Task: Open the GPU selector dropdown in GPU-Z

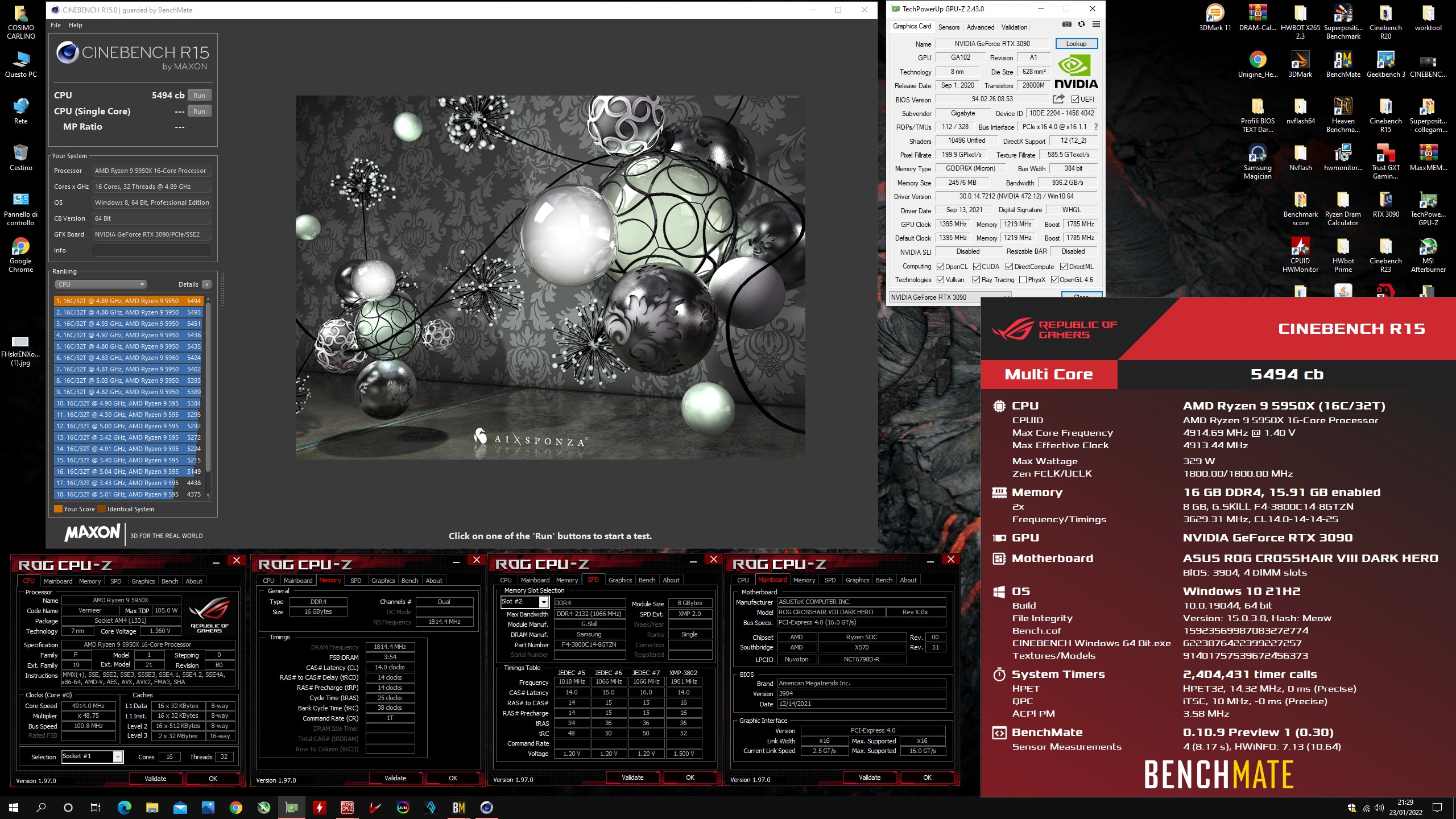Action: (x=950, y=297)
